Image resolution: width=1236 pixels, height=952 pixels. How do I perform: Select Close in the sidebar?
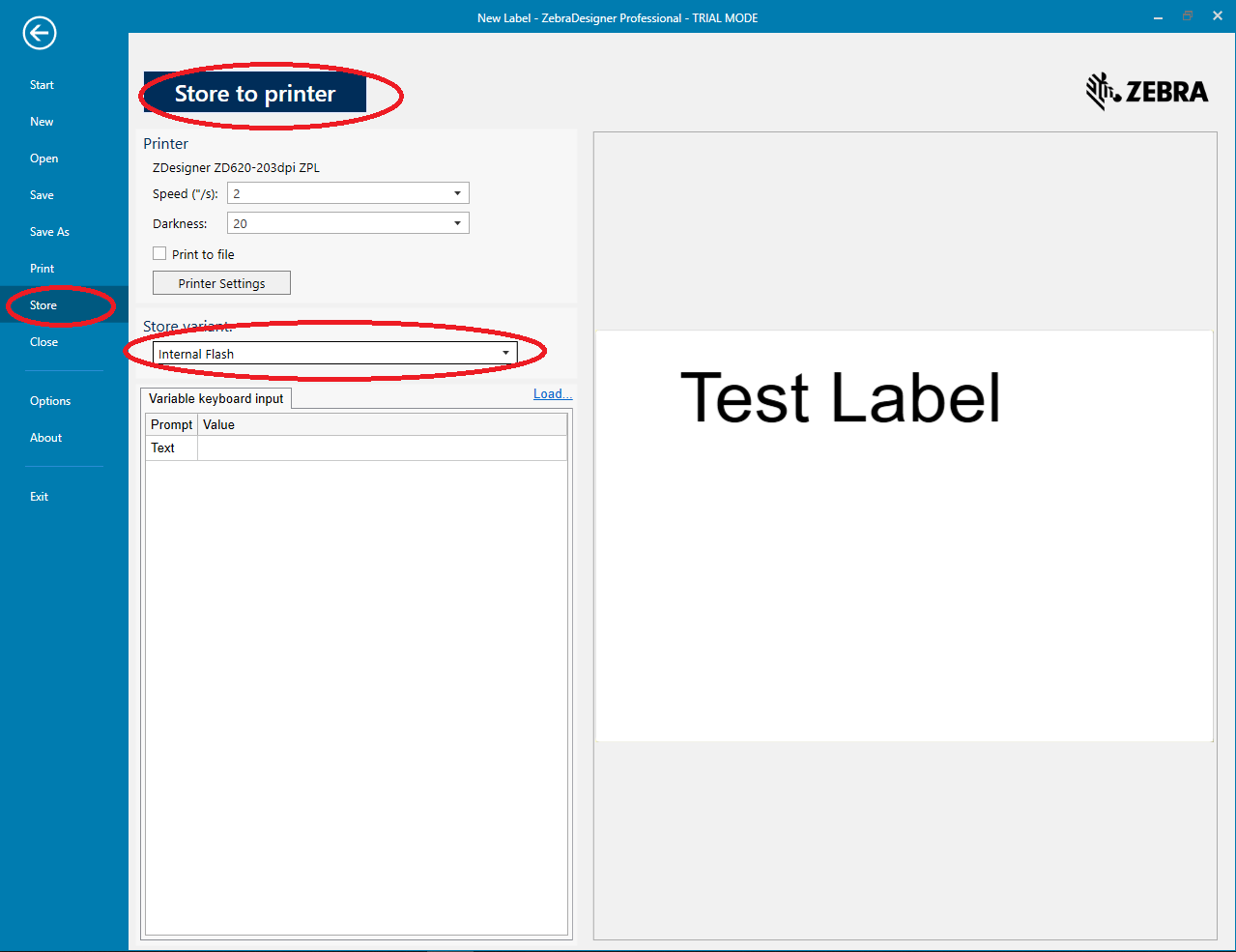(x=43, y=341)
